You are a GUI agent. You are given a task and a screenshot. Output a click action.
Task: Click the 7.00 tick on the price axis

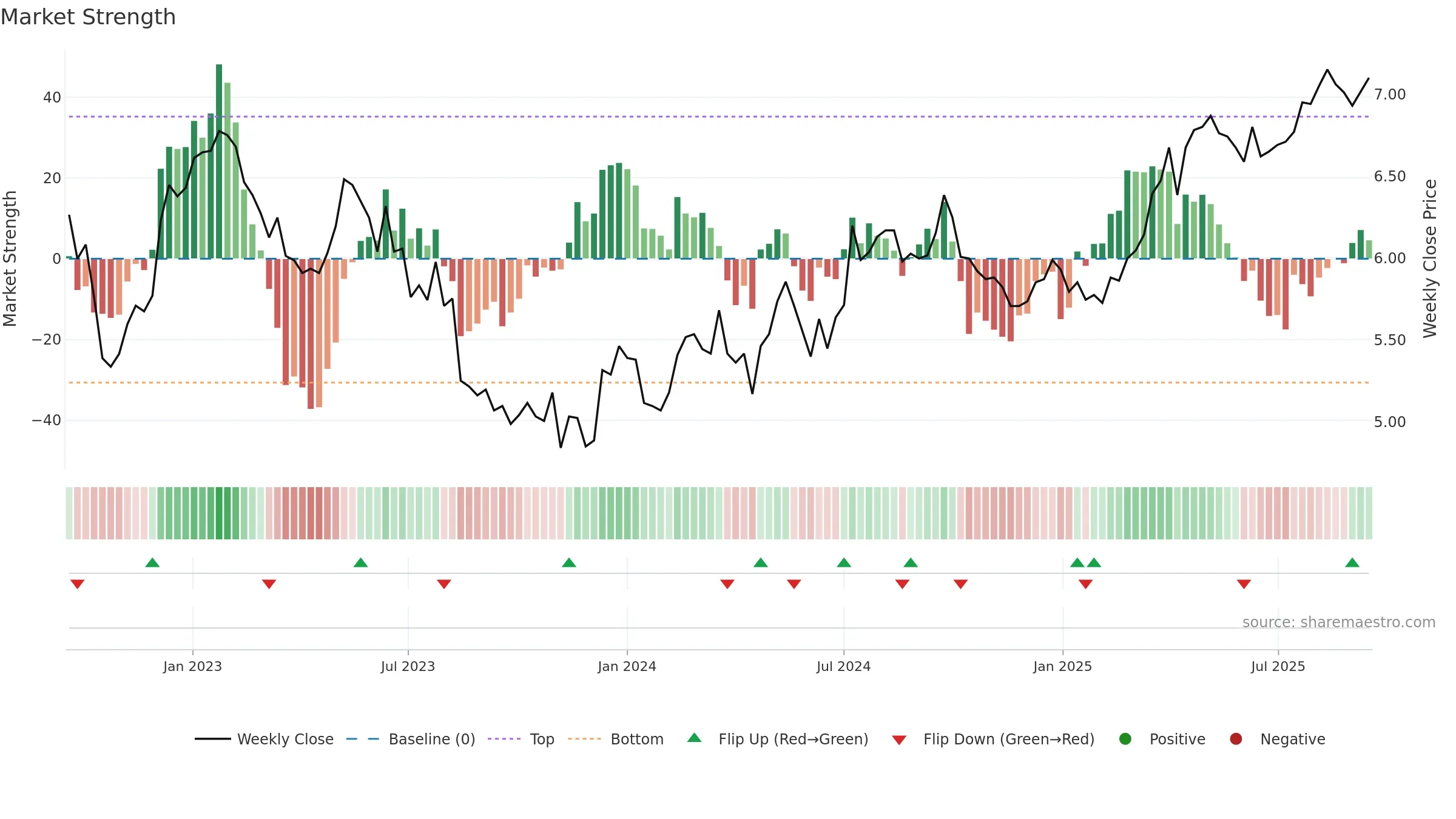click(1390, 95)
